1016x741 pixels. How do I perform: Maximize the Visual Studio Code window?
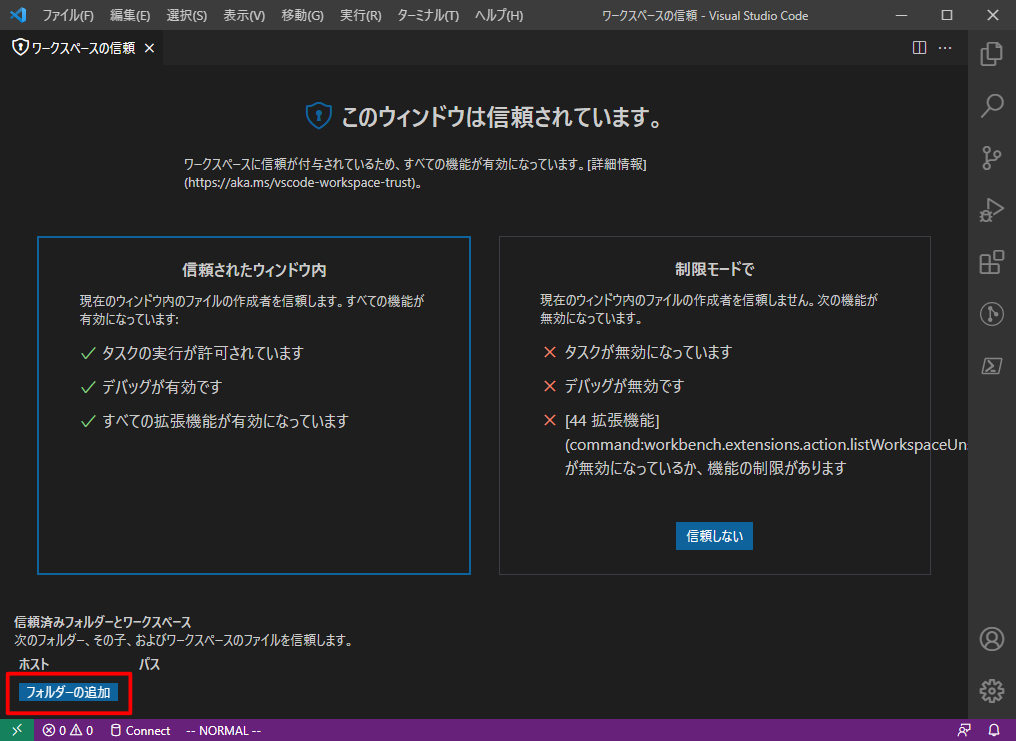click(947, 15)
